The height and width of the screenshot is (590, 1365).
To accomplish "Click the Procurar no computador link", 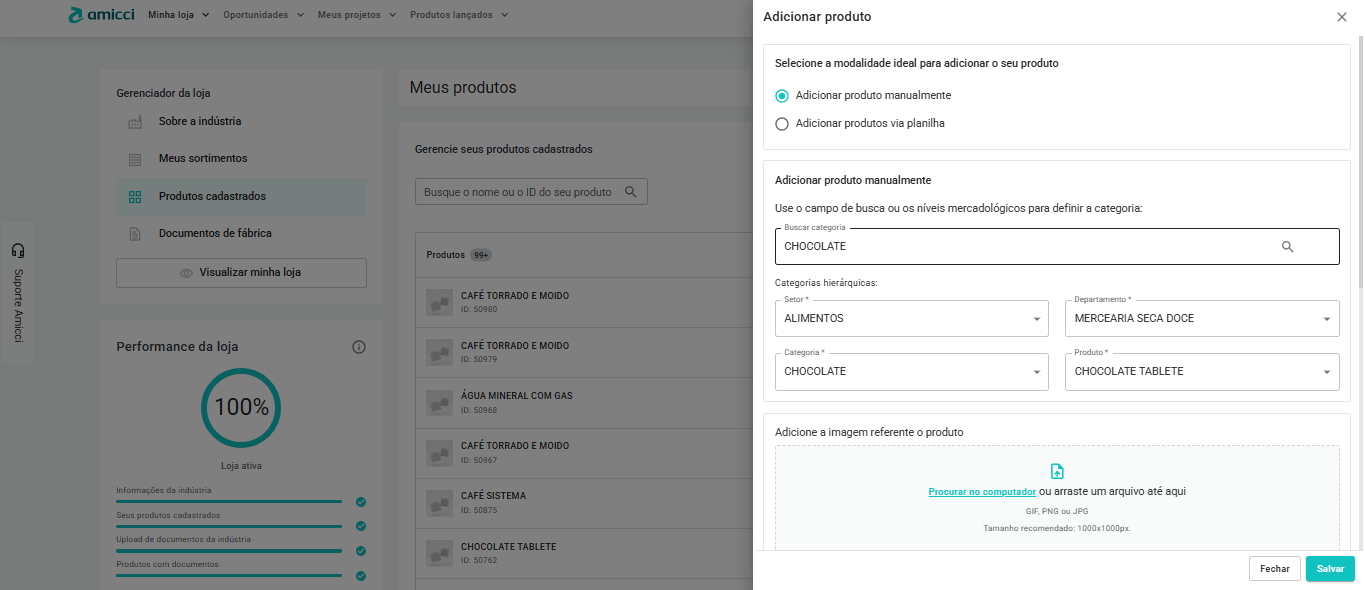I will tap(981, 492).
